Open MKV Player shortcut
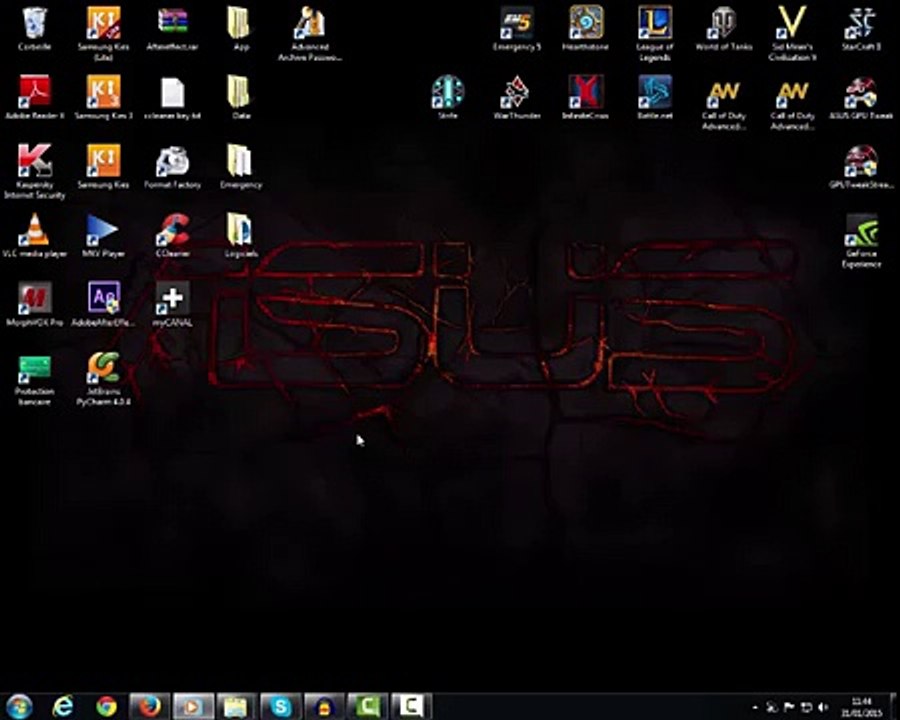The height and width of the screenshot is (720, 900). (x=103, y=235)
